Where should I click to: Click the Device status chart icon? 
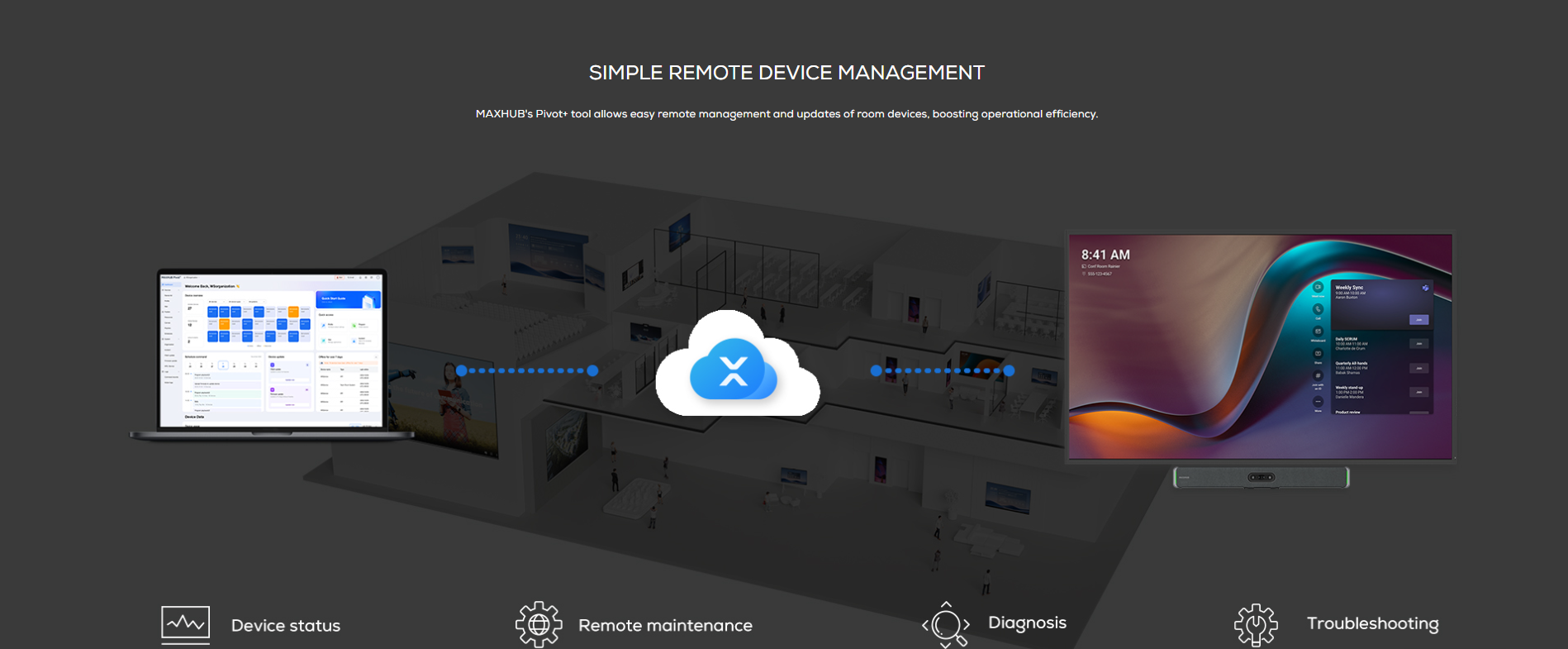pyautogui.click(x=185, y=624)
